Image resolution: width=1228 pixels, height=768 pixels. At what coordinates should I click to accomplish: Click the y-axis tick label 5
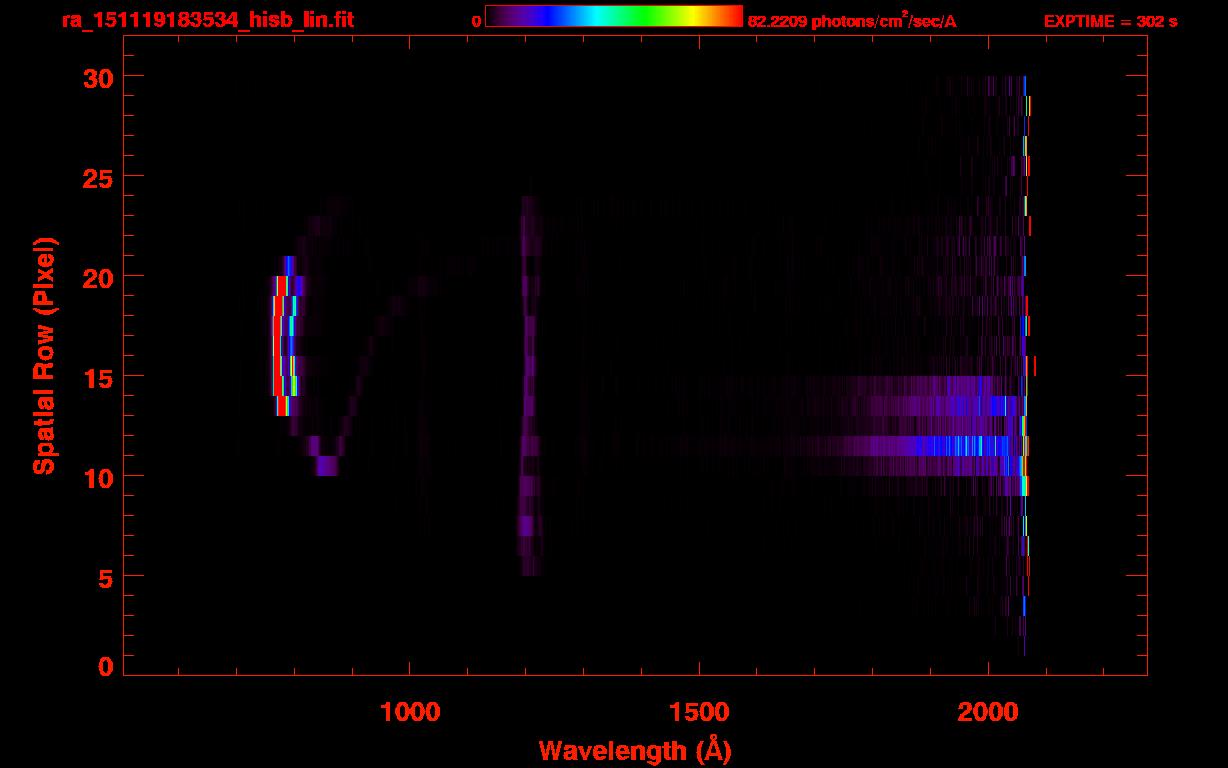click(104, 577)
